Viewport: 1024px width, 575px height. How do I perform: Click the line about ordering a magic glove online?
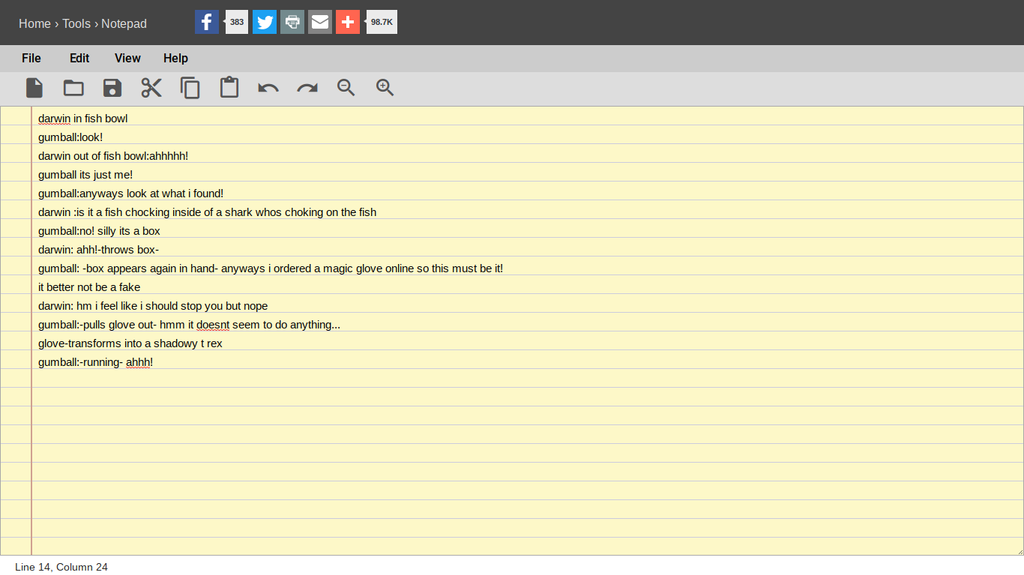click(x=270, y=269)
